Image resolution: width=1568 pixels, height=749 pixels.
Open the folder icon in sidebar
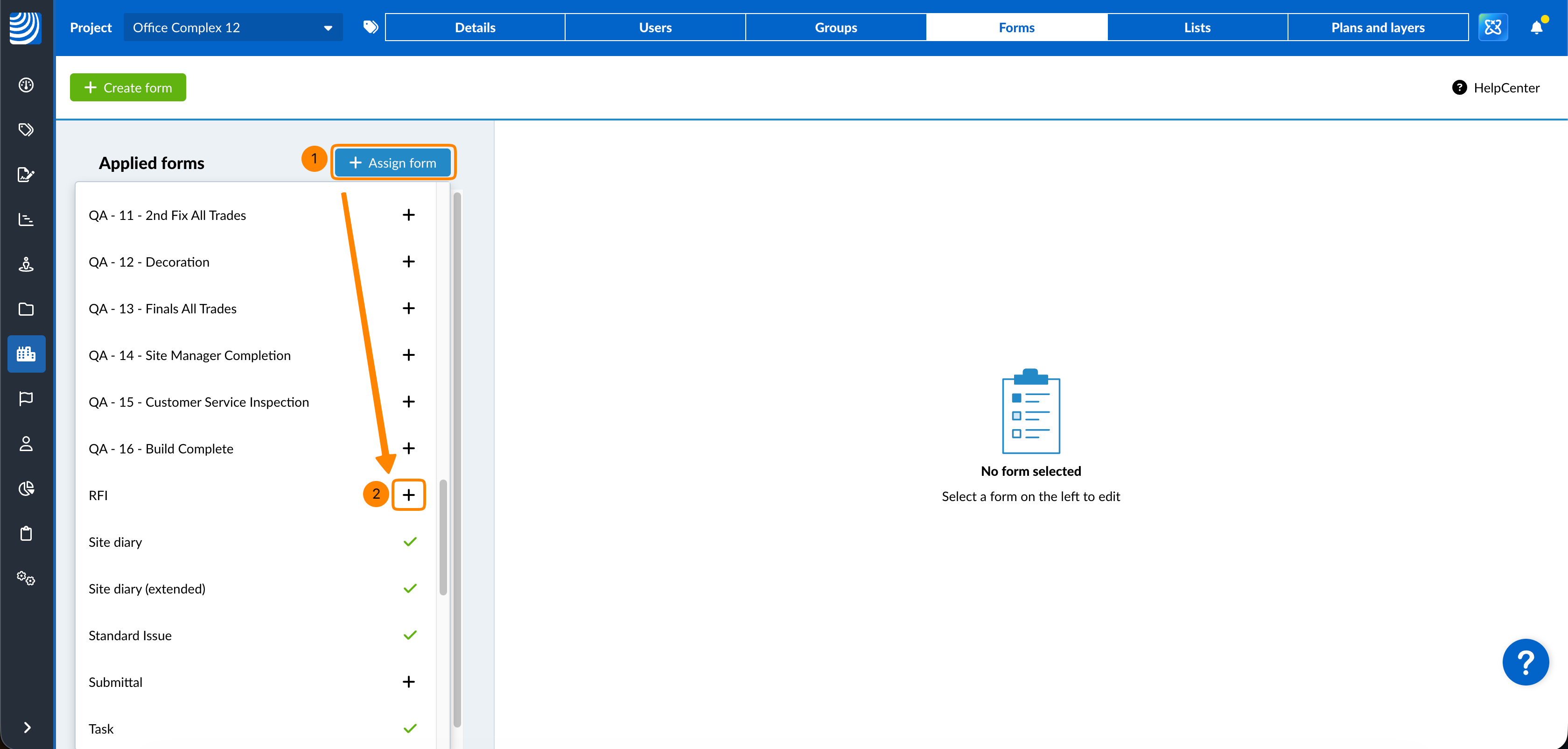coord(26,309)
